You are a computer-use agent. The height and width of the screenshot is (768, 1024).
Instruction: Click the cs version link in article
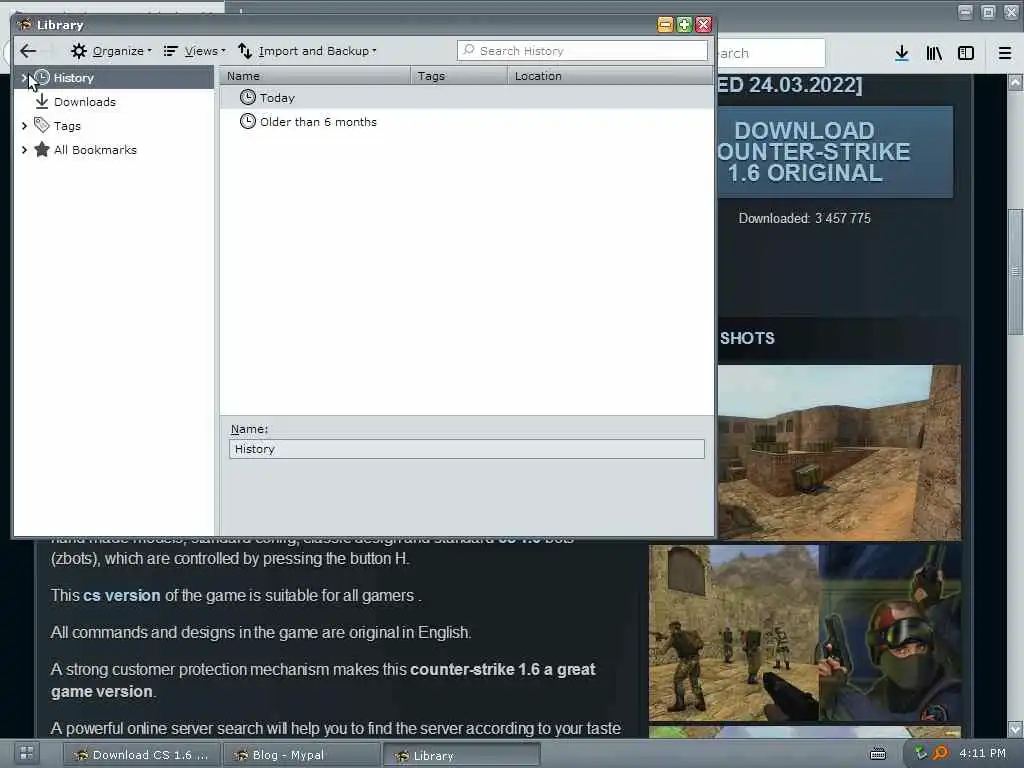(x=121, y=596)
